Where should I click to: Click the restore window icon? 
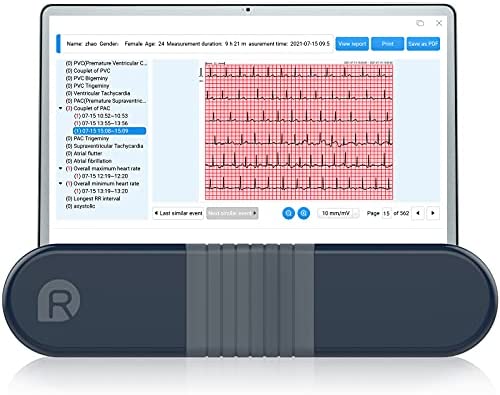click(420, 23)
